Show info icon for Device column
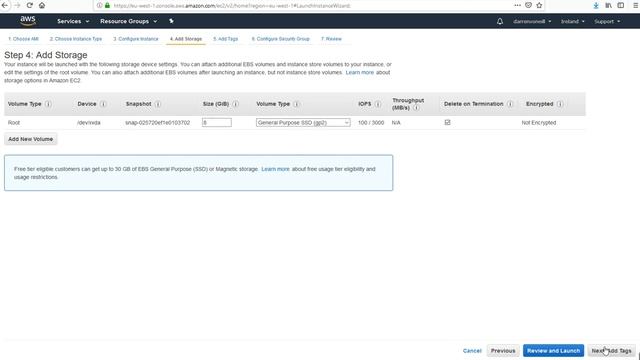The image size is (640, 360). [x=103, y=104]
